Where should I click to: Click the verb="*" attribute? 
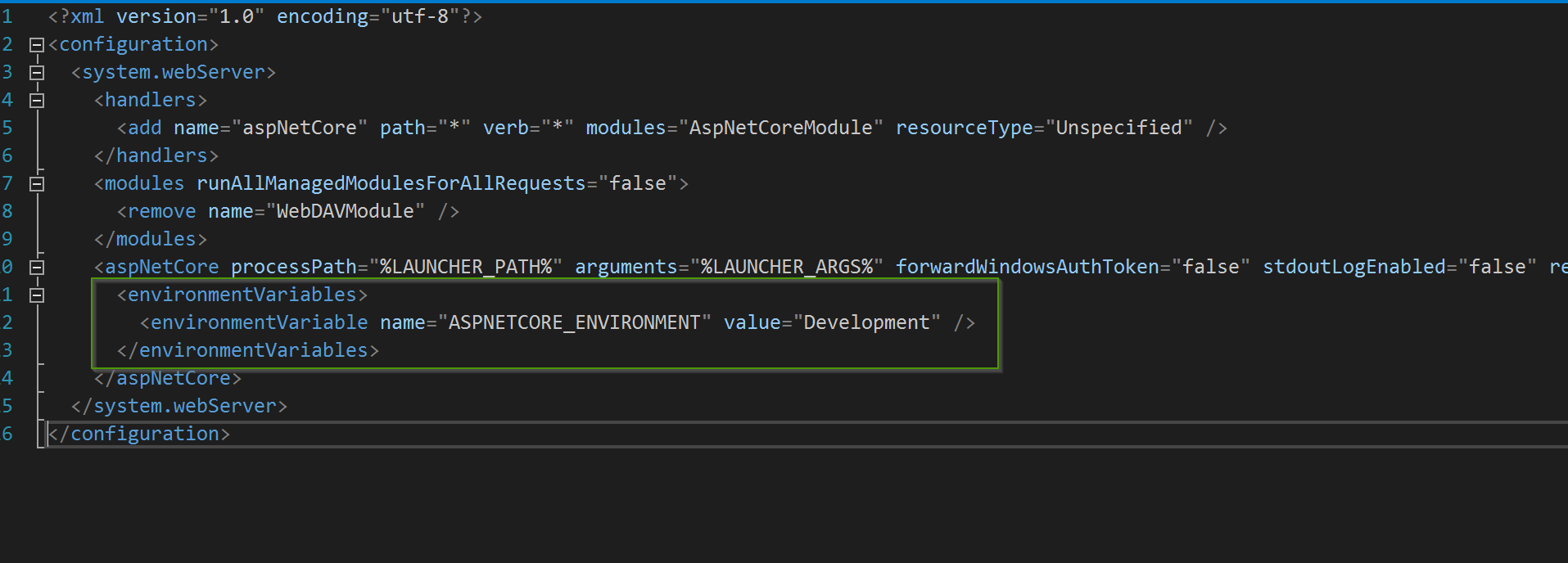pos(529,128)
